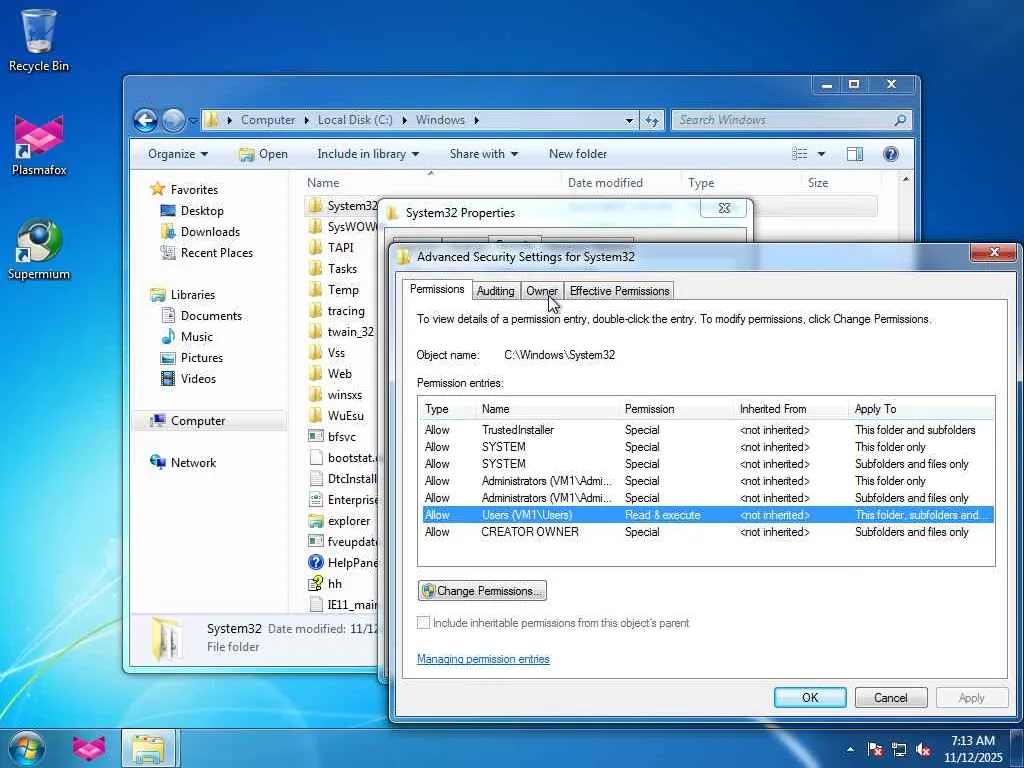Select Pictures library in sidebar

point(201,358)
